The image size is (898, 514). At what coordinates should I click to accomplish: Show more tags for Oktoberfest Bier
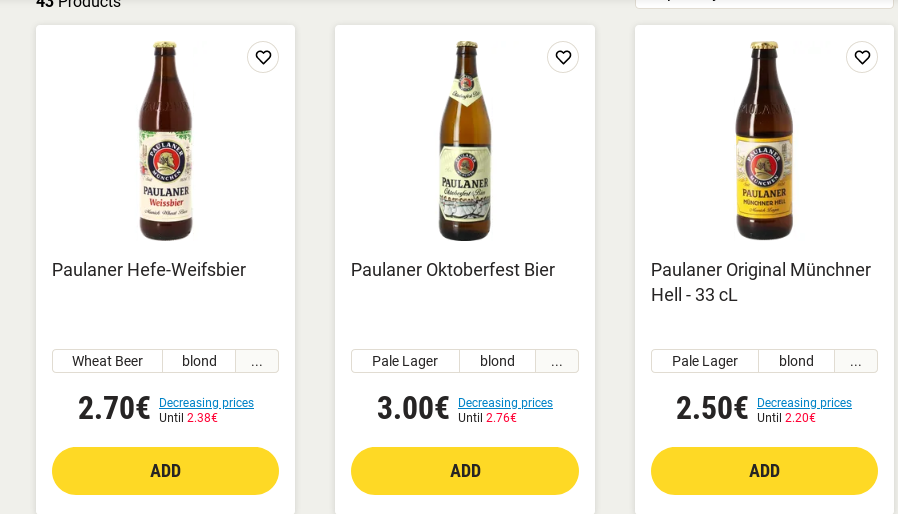click(x=557, y=361)
